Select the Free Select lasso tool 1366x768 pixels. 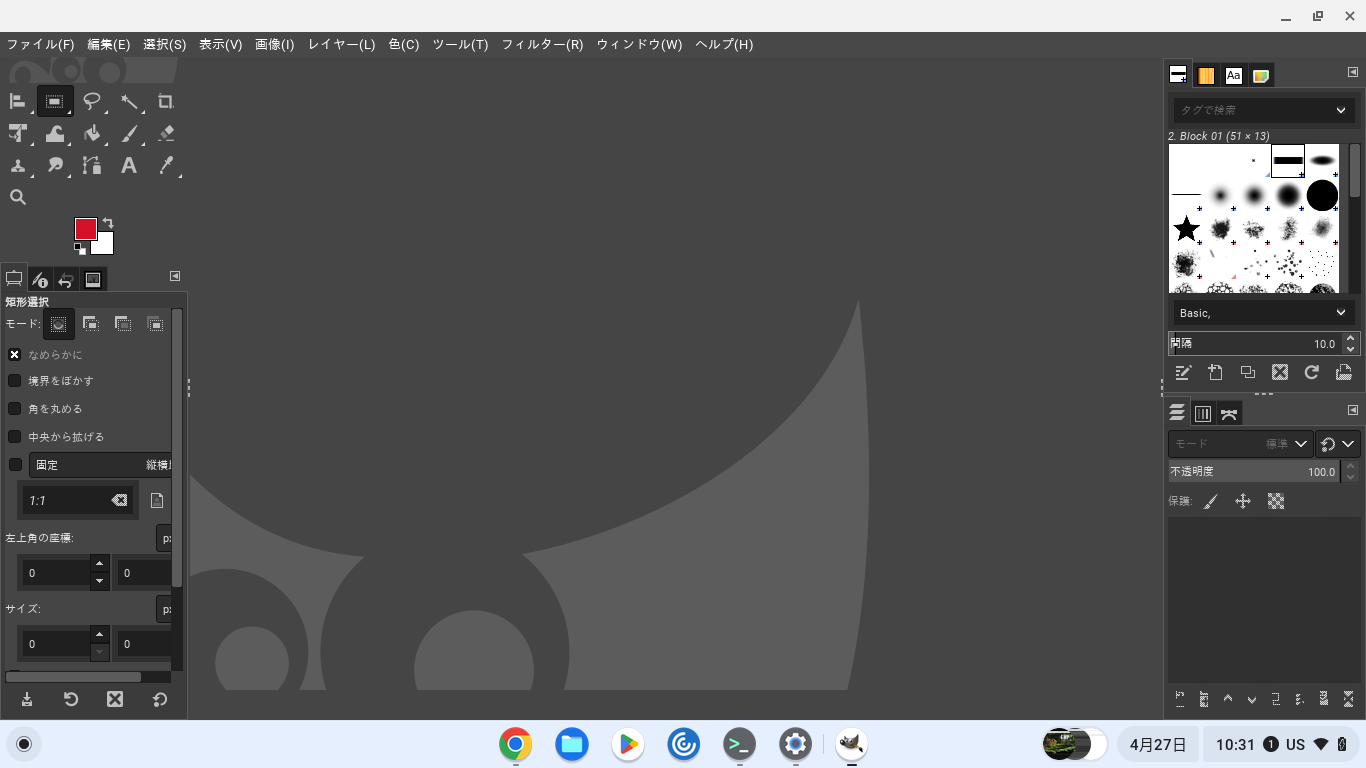tap(92, 101)
